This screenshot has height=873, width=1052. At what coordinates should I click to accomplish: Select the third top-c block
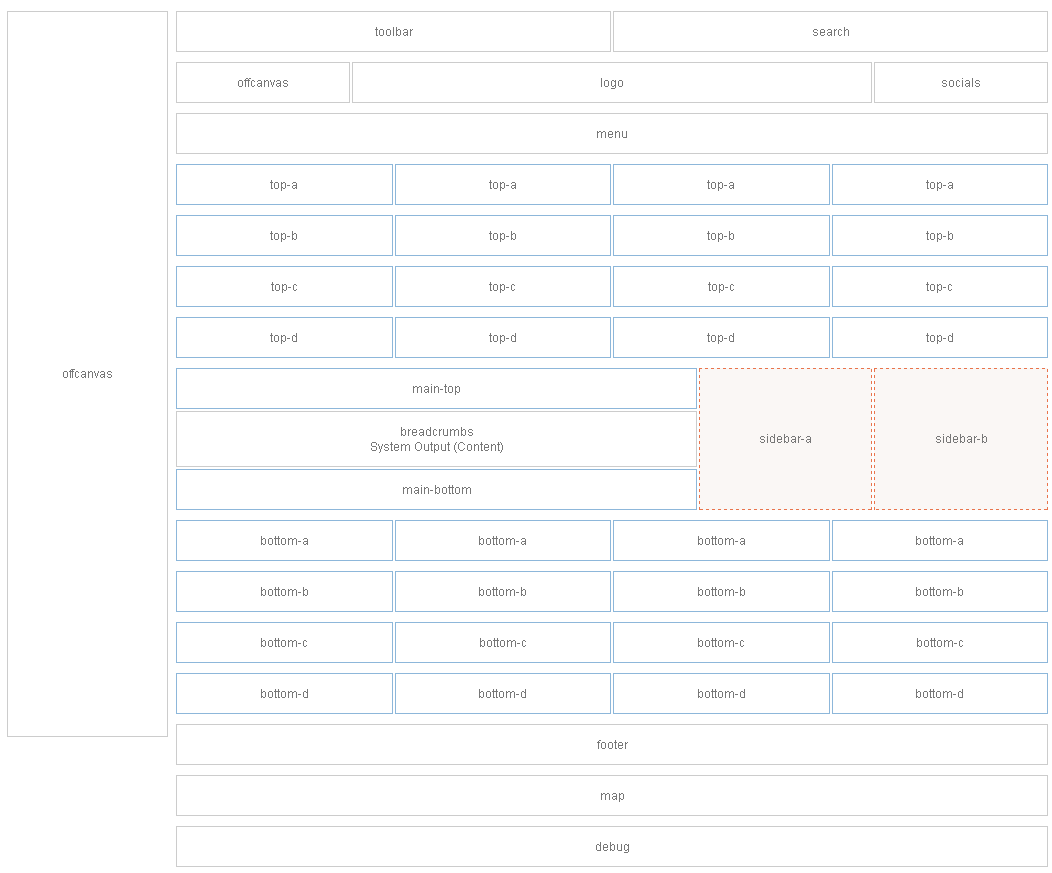[x=721, y=286]
